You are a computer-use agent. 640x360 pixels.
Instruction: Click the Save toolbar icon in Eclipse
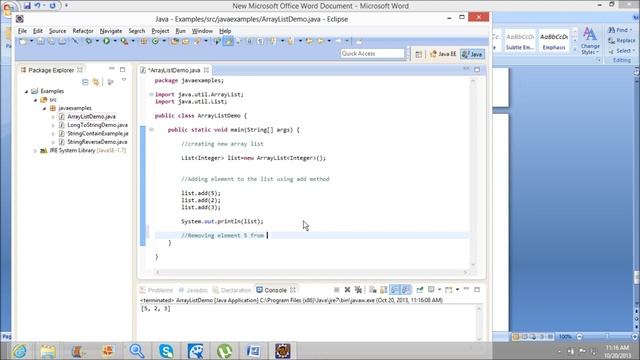[x=40, y=41]
